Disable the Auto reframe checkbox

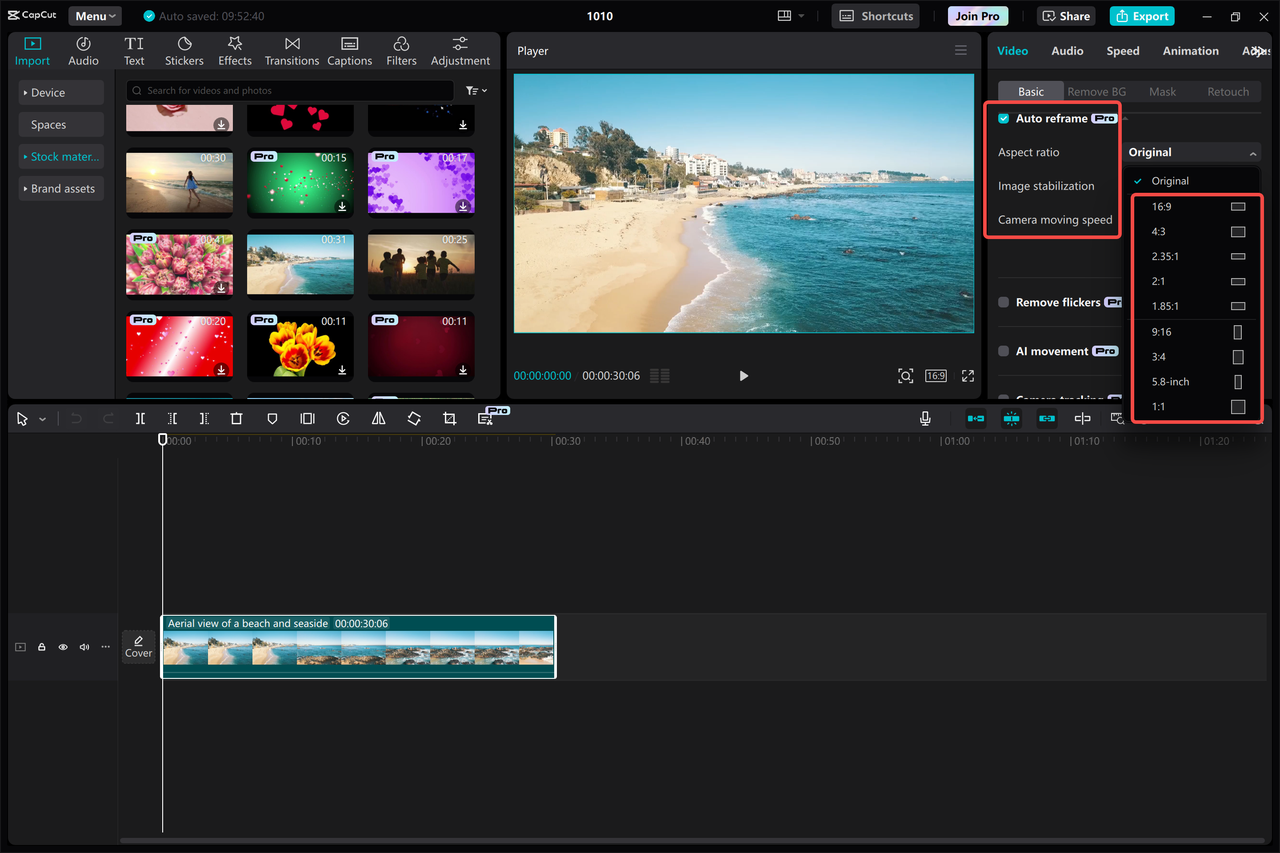(1003, 118)
